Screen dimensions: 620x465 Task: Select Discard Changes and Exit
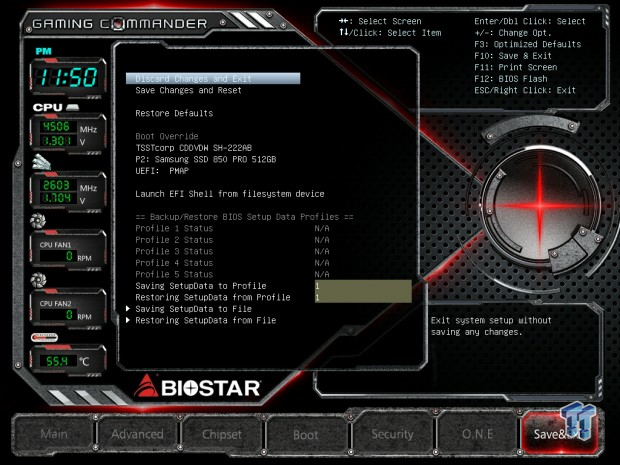pyautogui.click(x=213, y=78)
